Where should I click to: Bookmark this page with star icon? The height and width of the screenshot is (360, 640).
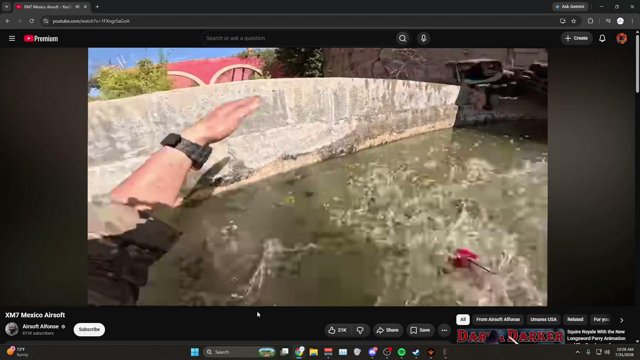click(x=573, y=21)
